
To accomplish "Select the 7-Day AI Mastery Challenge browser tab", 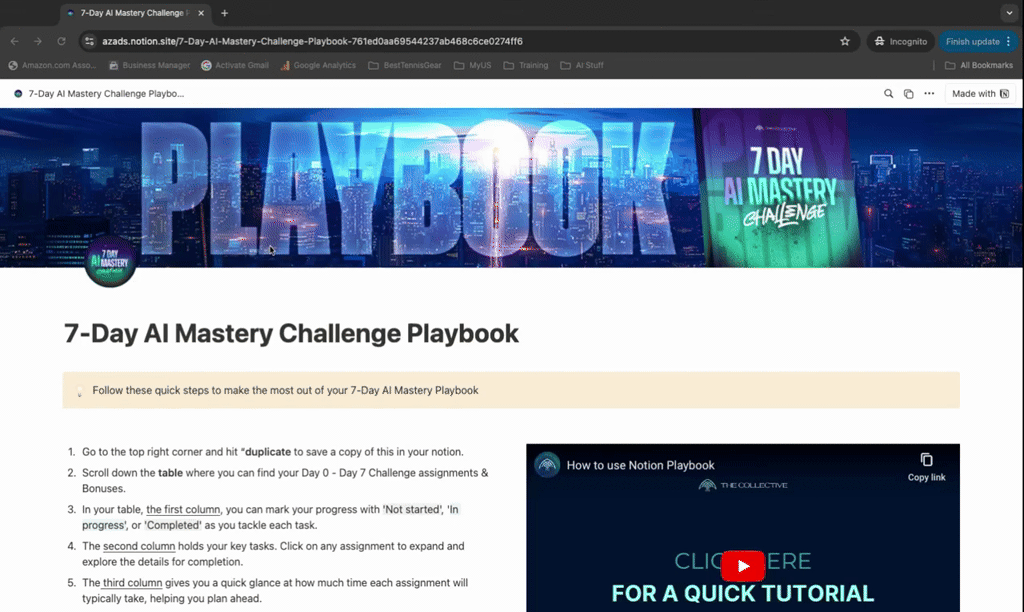I will coord(135,14).
